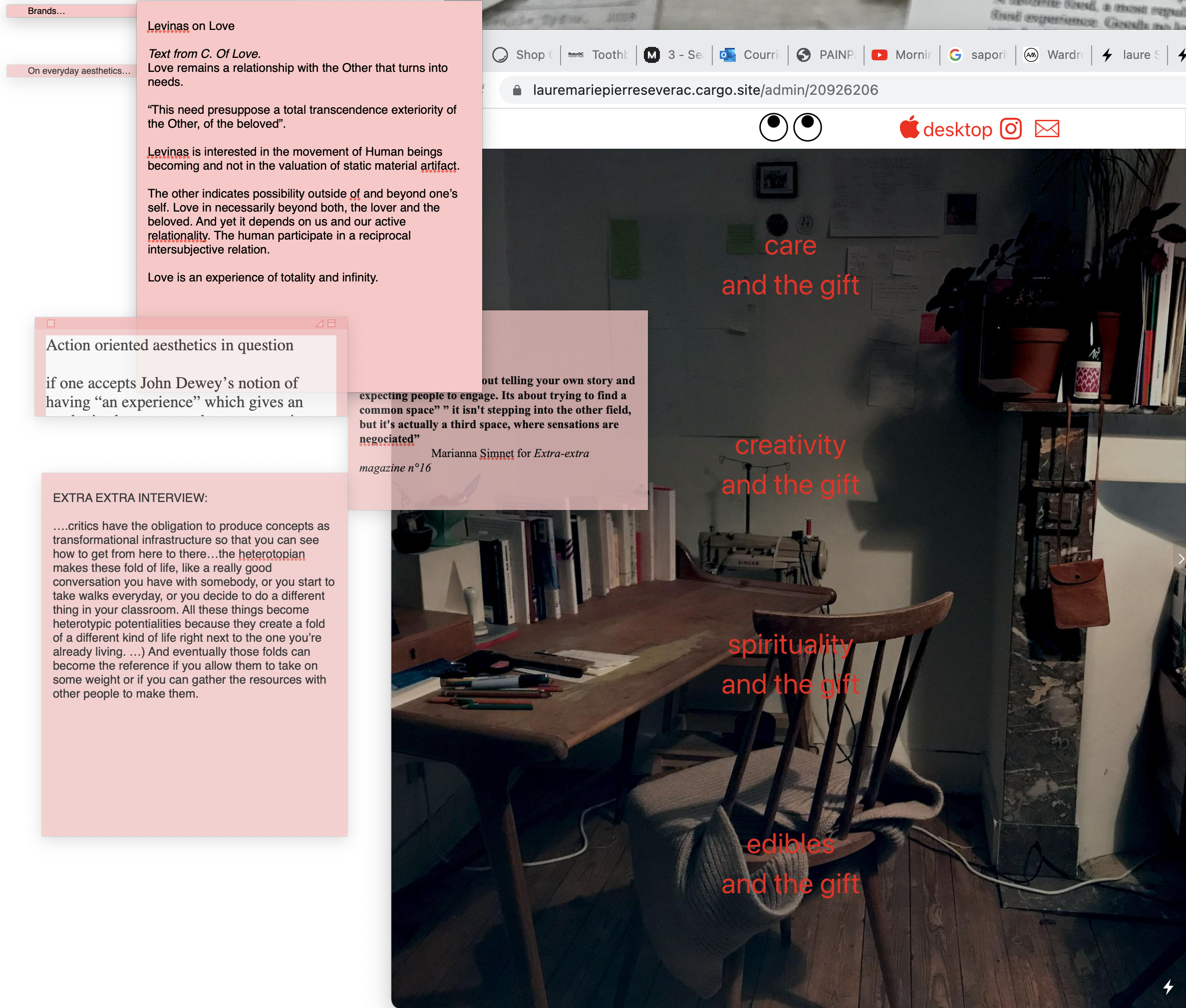Screen dimensions: 1186x1008
Task: Click the Instagram icon on the Cargo site
Action: (1010, 129)
